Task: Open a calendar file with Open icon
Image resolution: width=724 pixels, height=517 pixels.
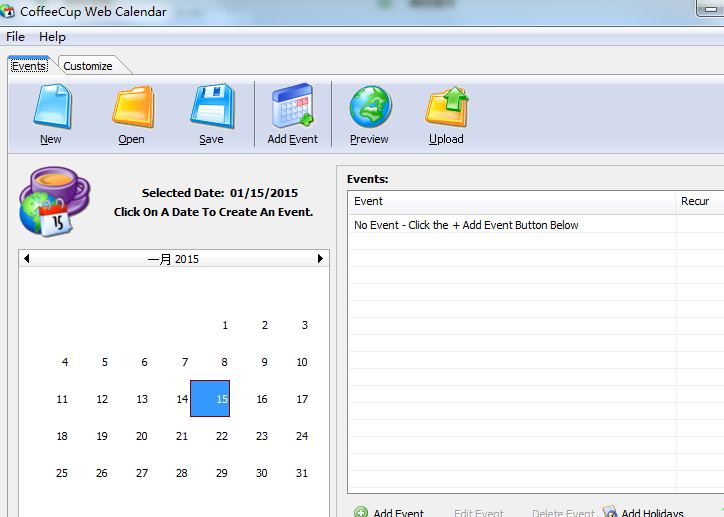Action: coord(133,107)
